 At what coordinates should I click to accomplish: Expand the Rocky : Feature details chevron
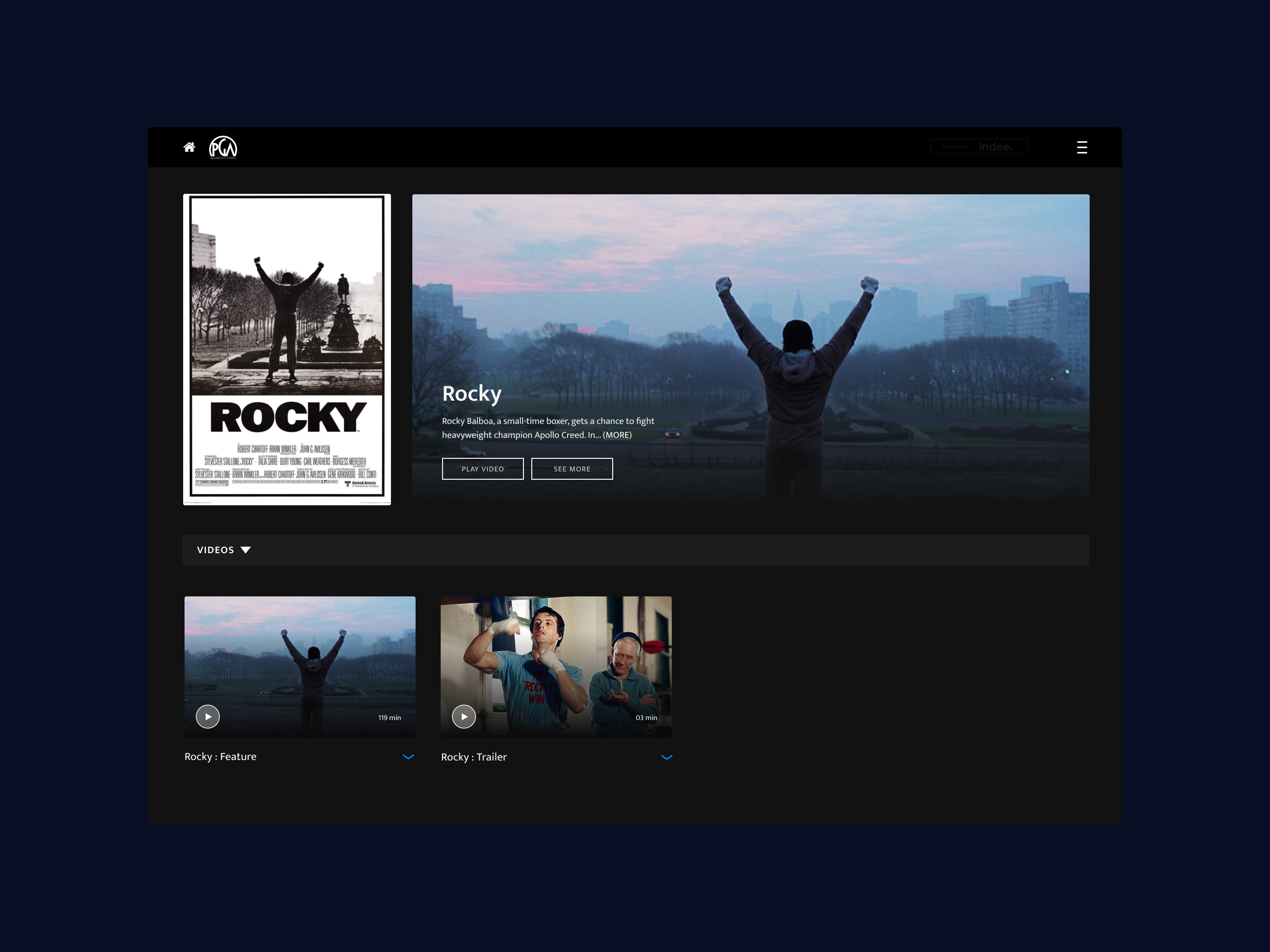click(408, 757)
